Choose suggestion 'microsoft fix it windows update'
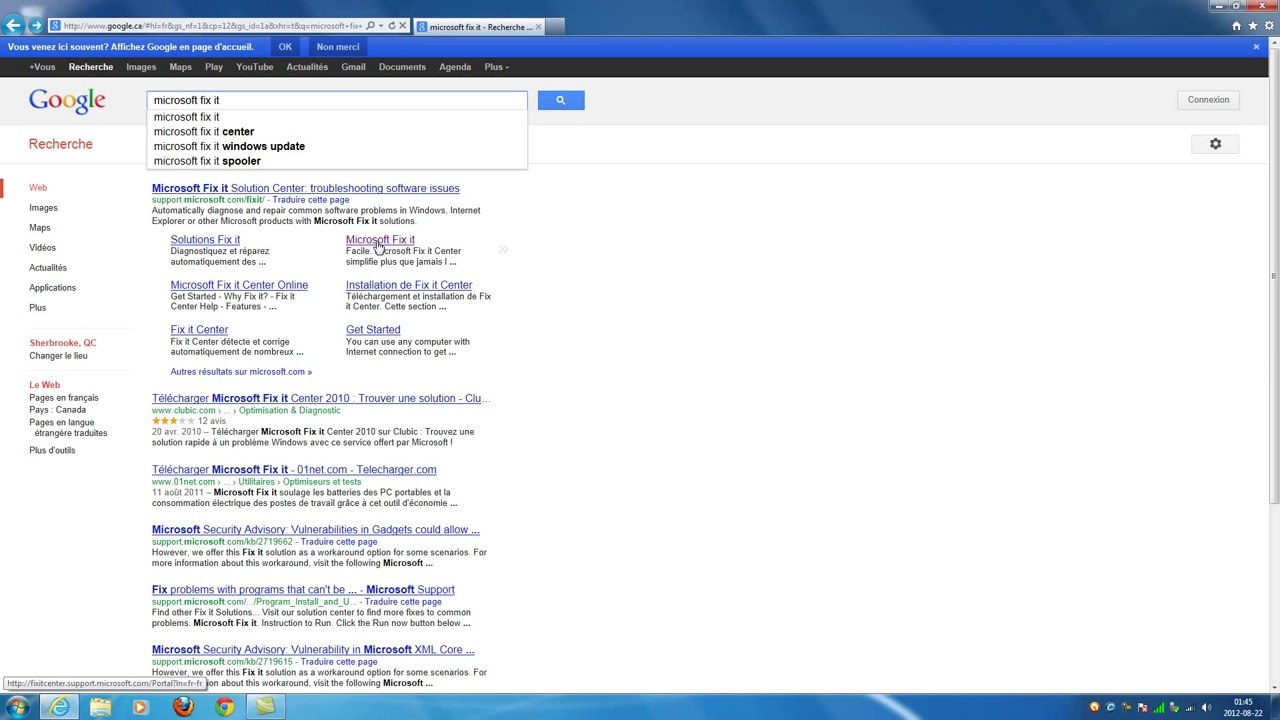Image resolution: width=1280 pixels, height=720 pixels. click(x=337, y=146)
